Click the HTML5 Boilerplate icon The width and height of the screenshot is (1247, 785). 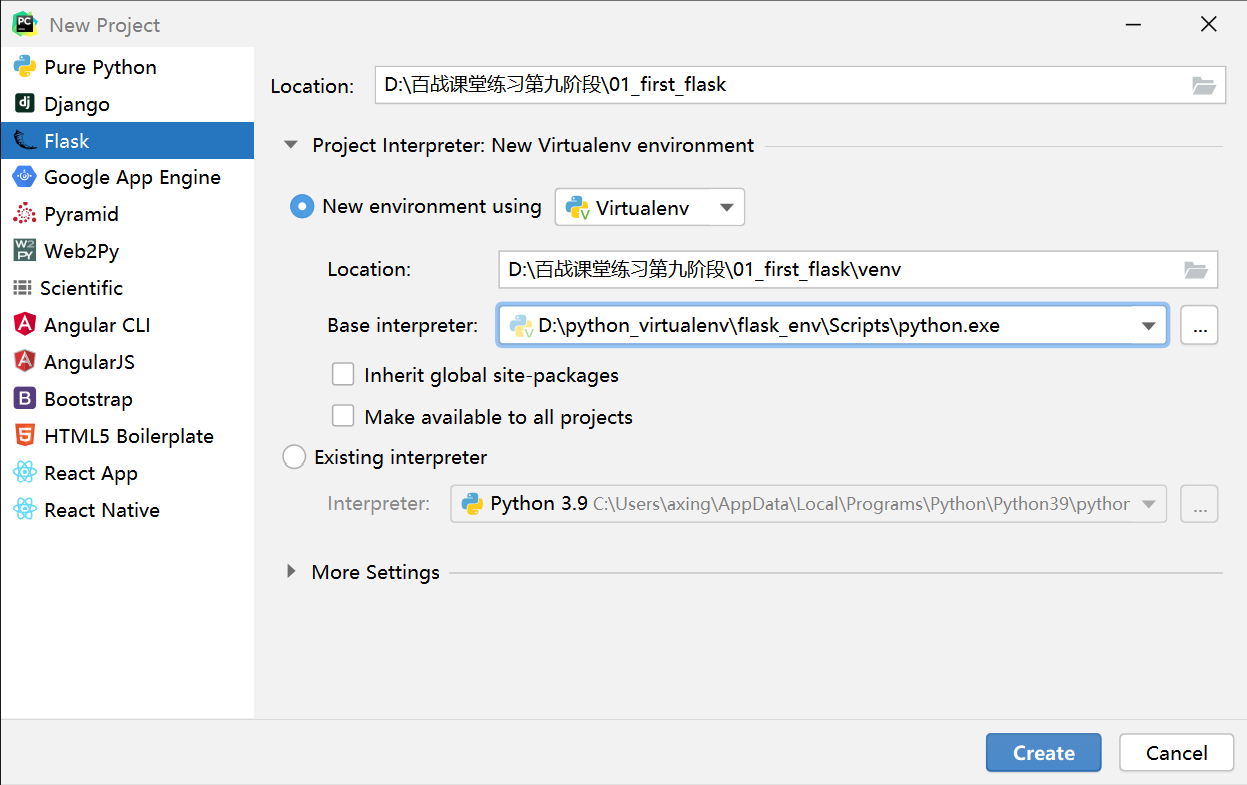25,436
